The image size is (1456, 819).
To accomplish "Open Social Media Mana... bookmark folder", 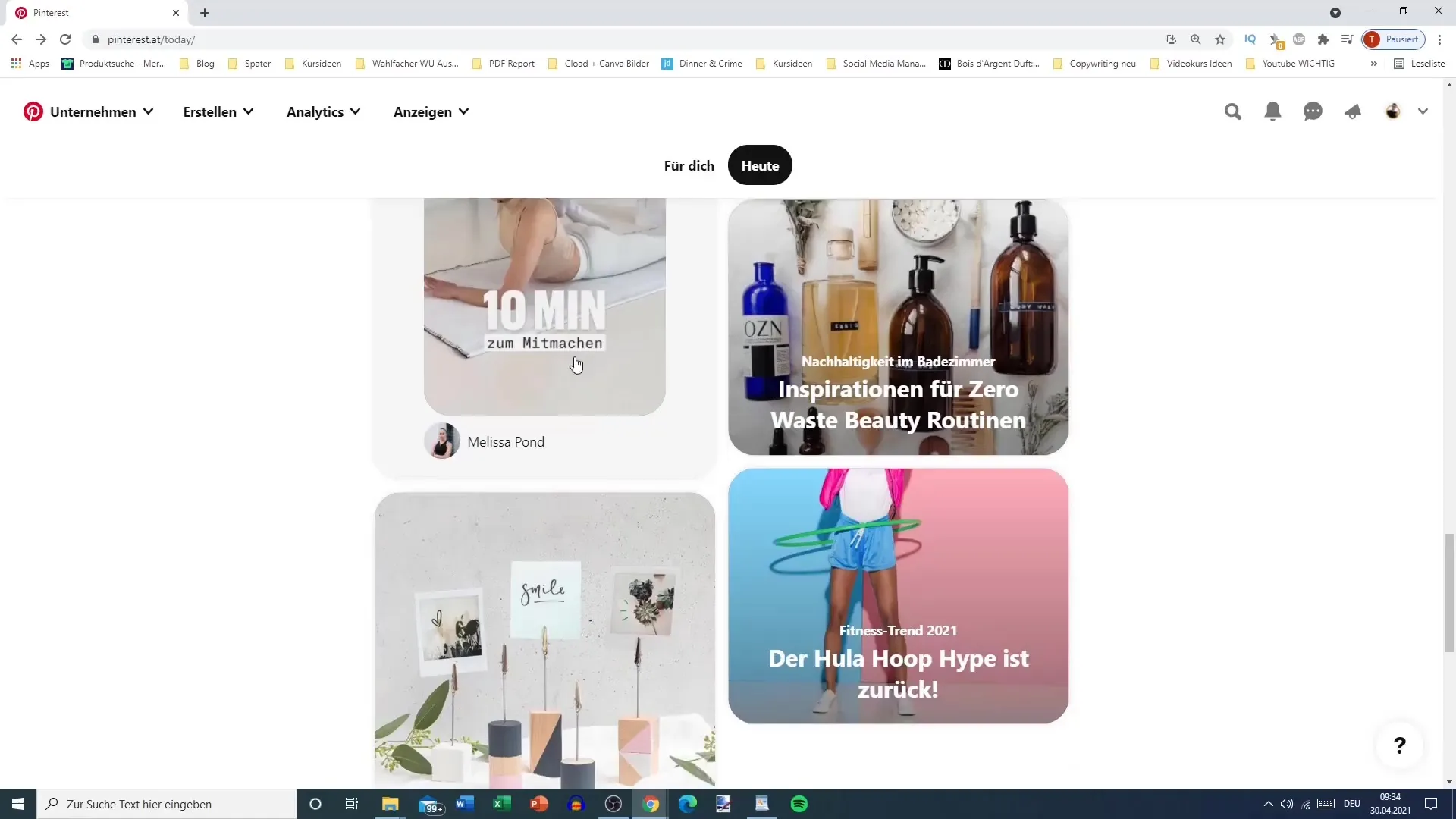I will [x=876, y=64].
